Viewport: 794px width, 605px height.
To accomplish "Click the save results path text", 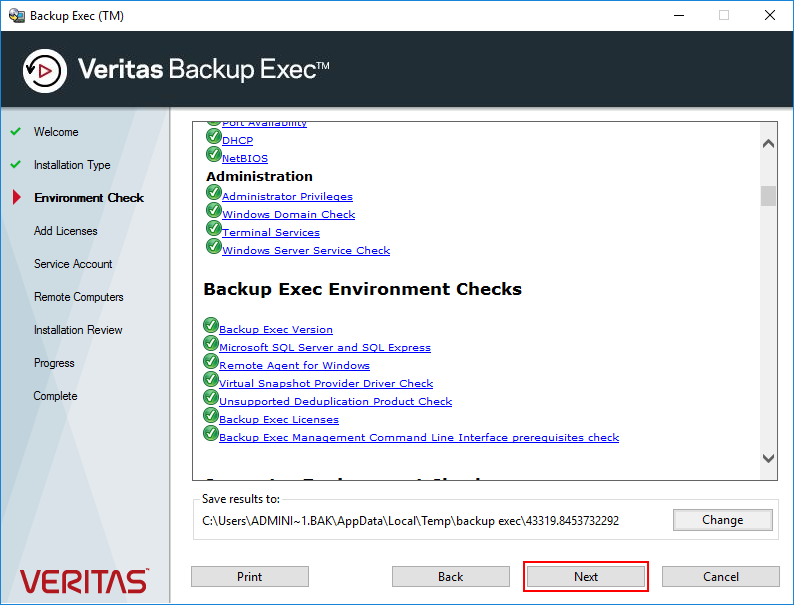I will click(410, 520).
